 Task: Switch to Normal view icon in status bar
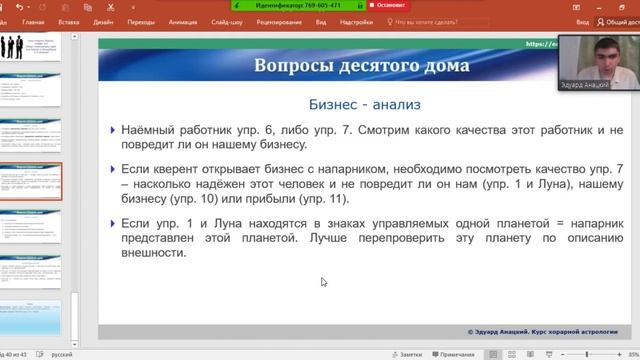(493, 354)
